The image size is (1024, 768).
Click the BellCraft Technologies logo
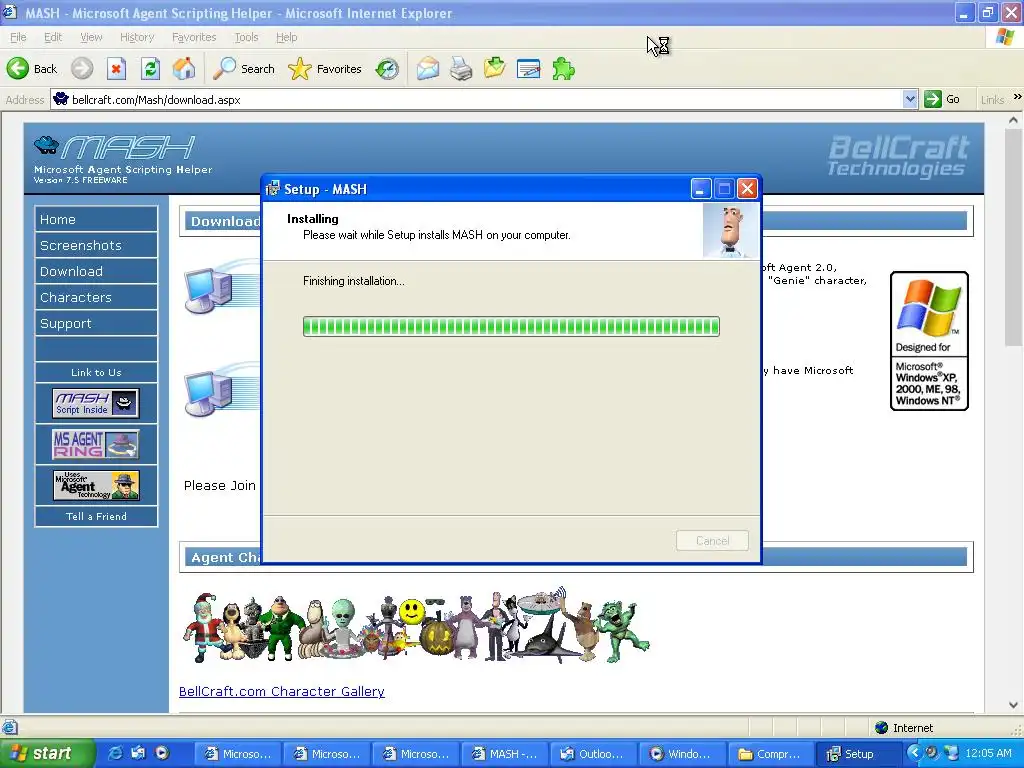tap(899, 156)
